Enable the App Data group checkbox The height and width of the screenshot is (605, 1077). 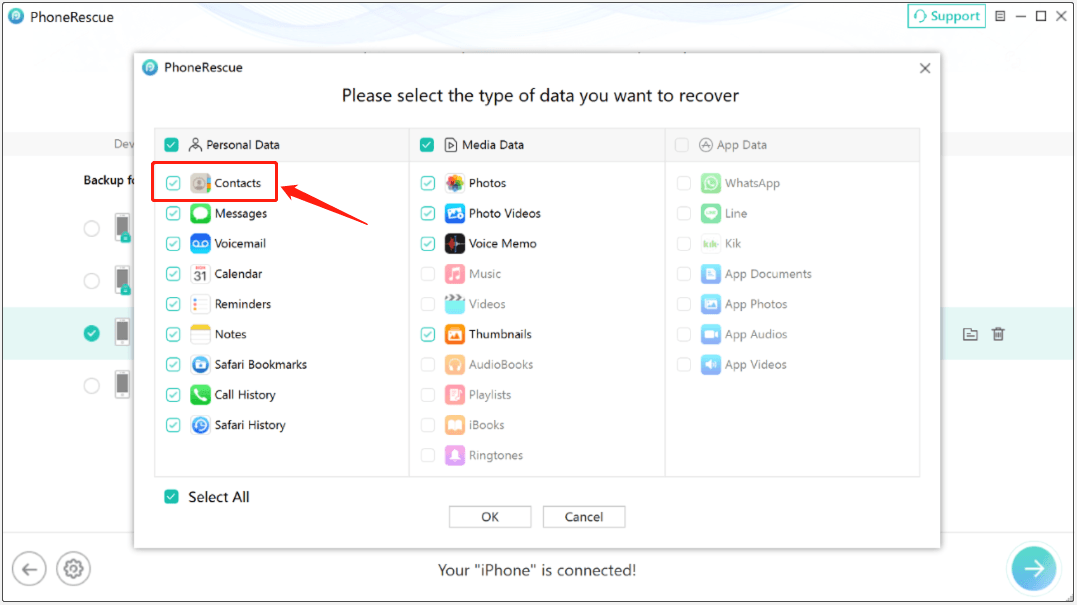tap(681, 145)
